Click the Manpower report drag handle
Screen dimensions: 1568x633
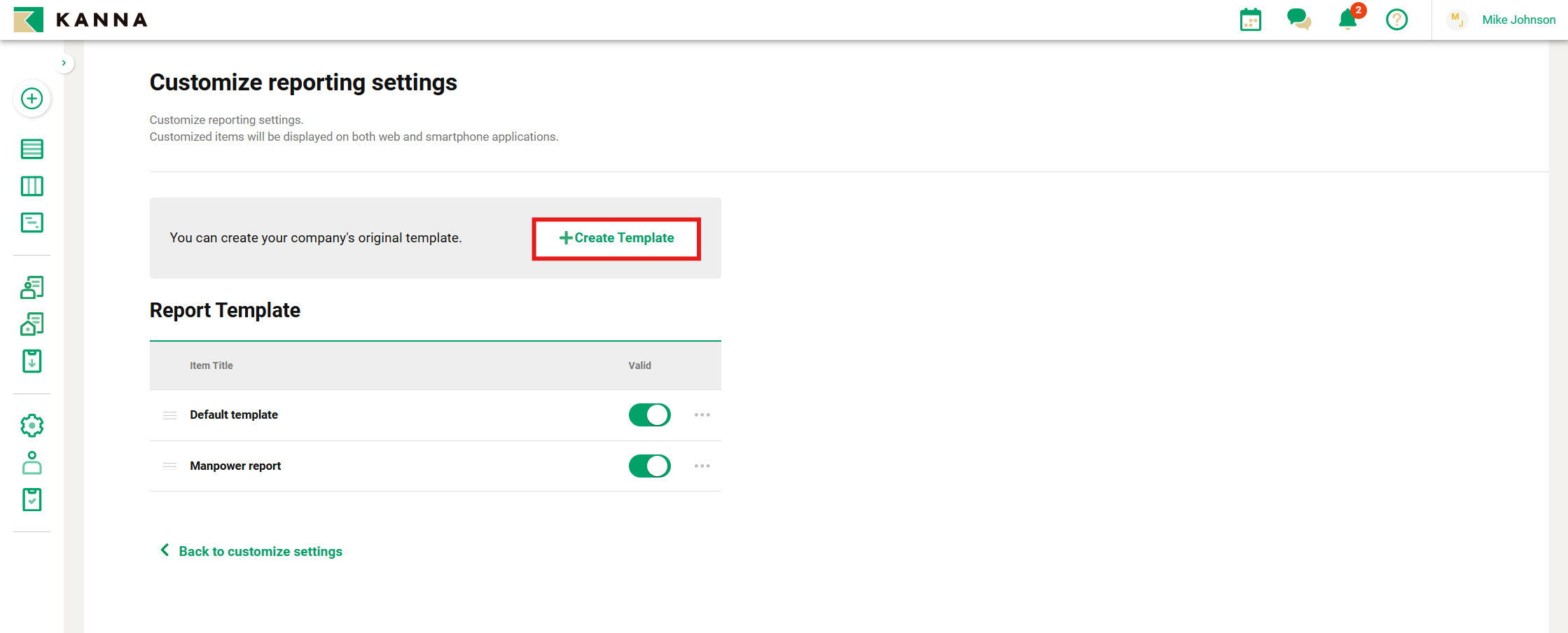pyautogui.click(x=169, y=466)
